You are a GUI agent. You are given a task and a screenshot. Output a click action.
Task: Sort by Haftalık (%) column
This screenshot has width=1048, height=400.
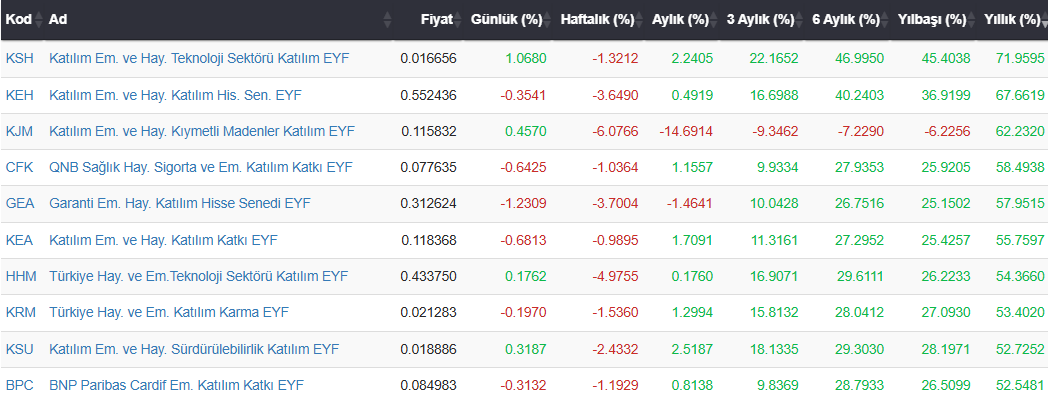coord(600,20)
